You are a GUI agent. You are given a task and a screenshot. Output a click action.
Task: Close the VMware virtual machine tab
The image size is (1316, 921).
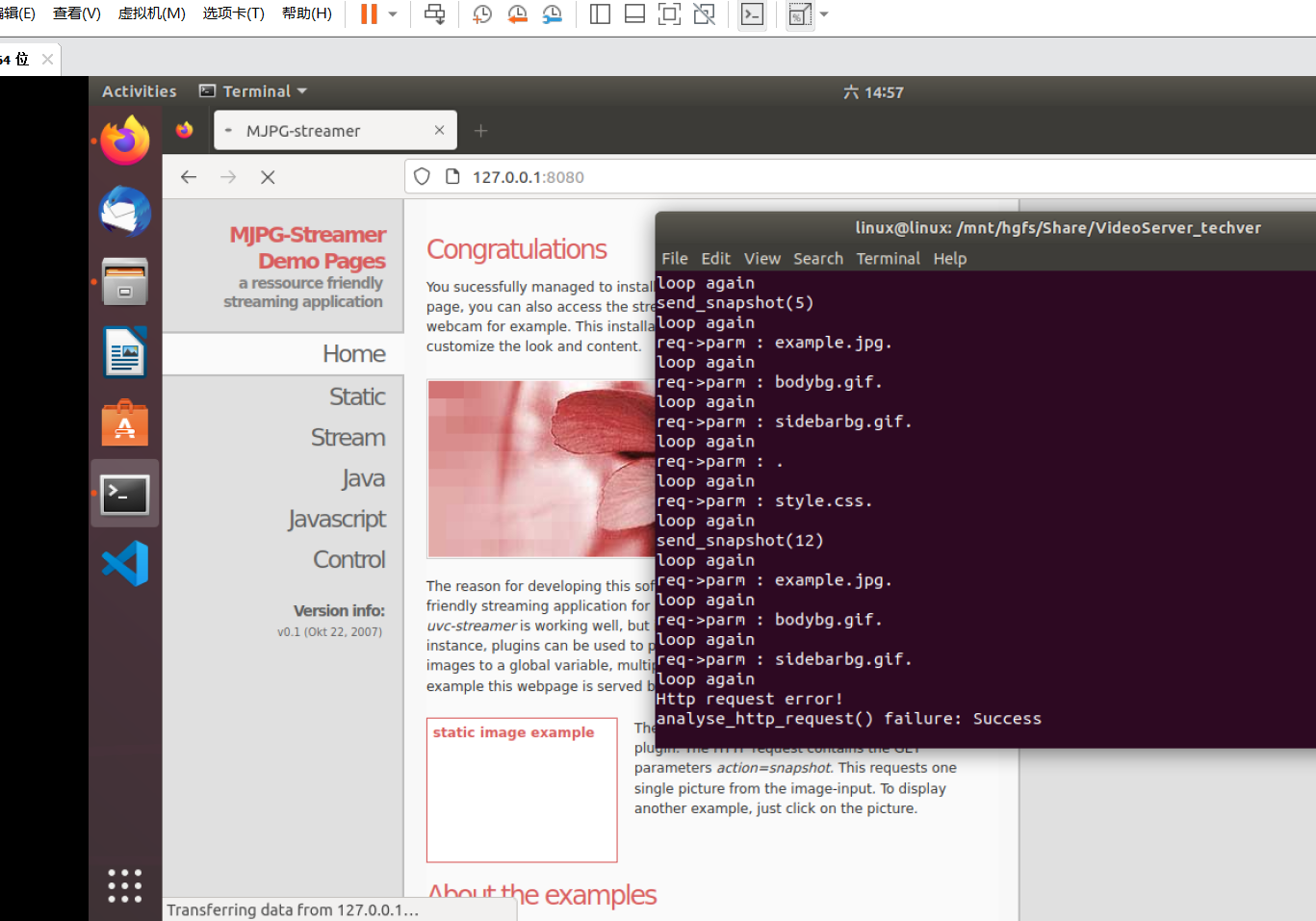click(47, 59)
